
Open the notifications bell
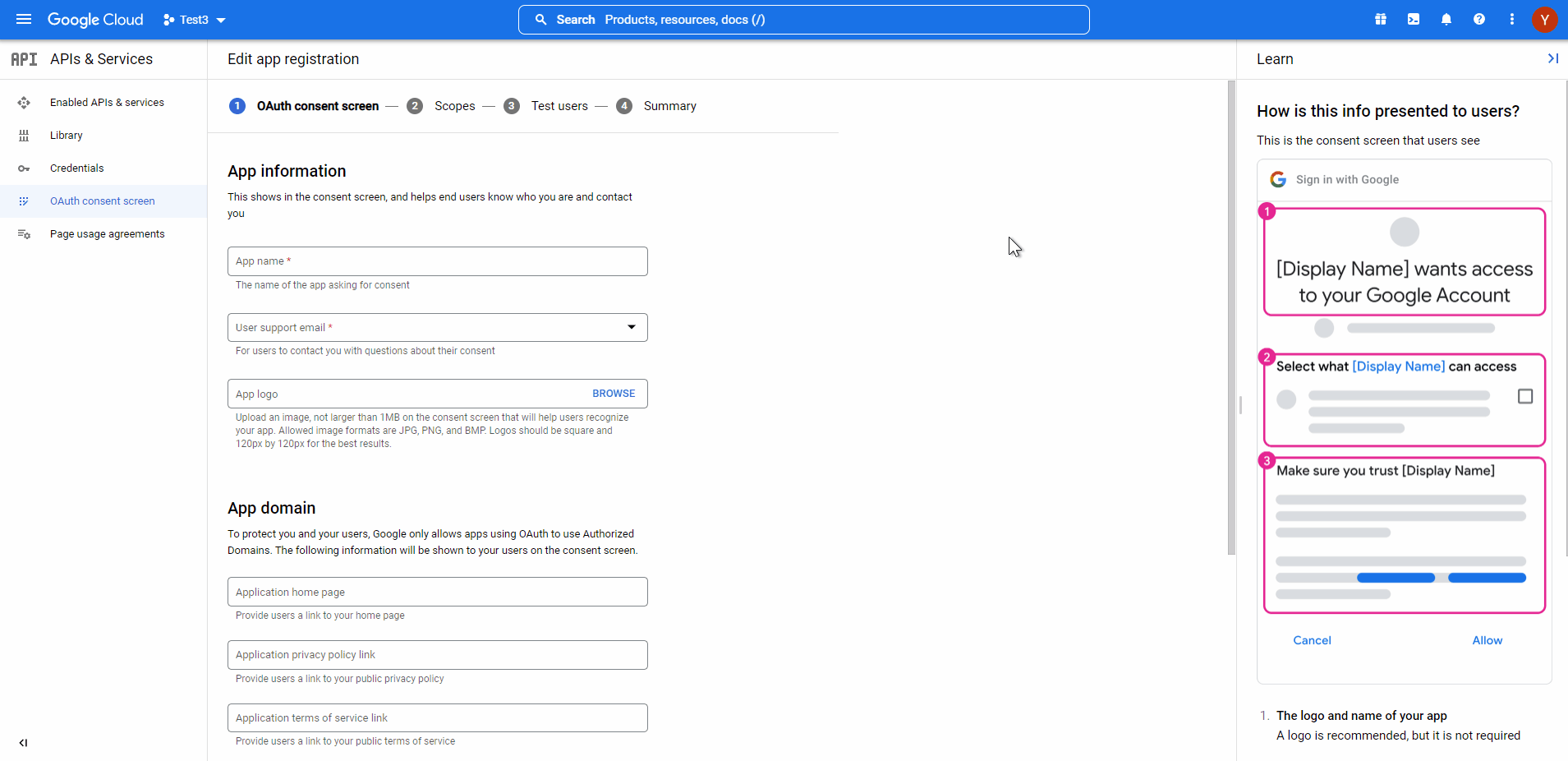(1446, 19)
